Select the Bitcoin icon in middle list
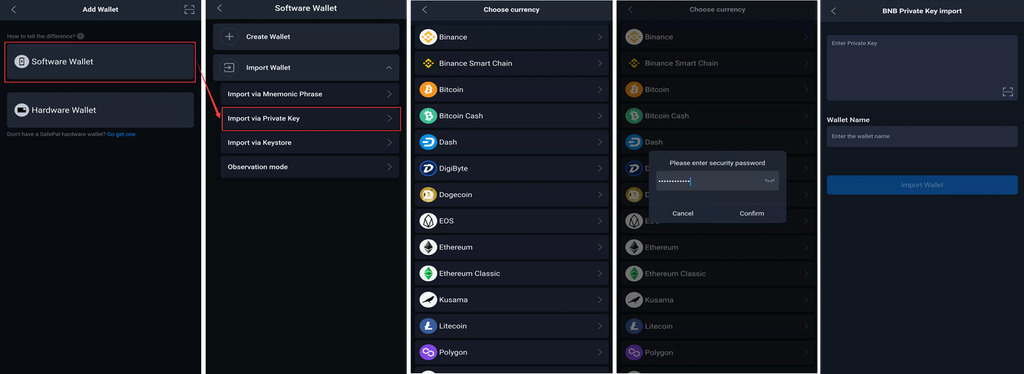Screen dimensions: 1024x374 click(x=428, y=89)
